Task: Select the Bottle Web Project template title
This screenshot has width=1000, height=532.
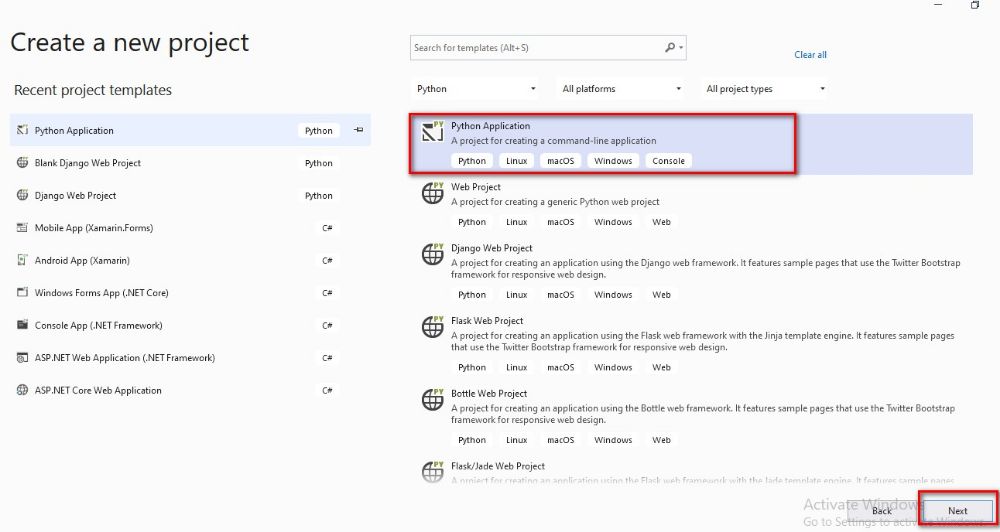Action: click(489, 394)
